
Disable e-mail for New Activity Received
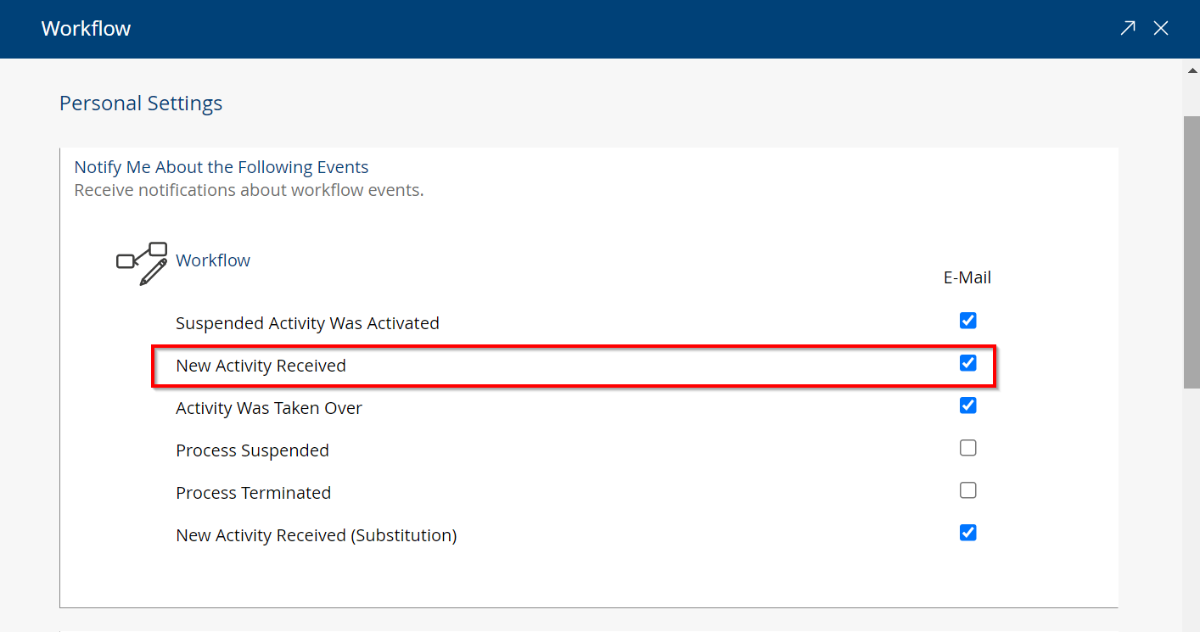(x=968, y=363)
